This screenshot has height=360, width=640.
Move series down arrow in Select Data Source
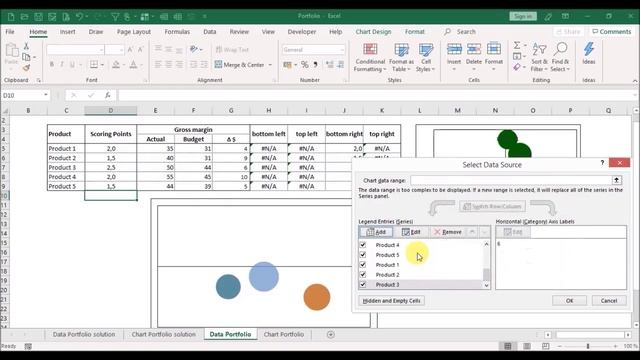click(484, 232)
